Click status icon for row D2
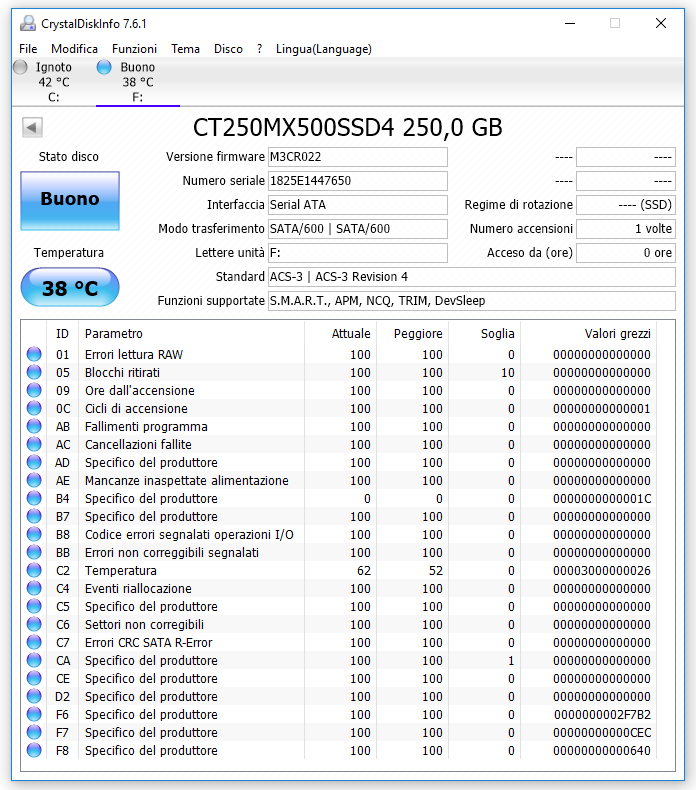 pyautogui.click(x=34, y=696)
